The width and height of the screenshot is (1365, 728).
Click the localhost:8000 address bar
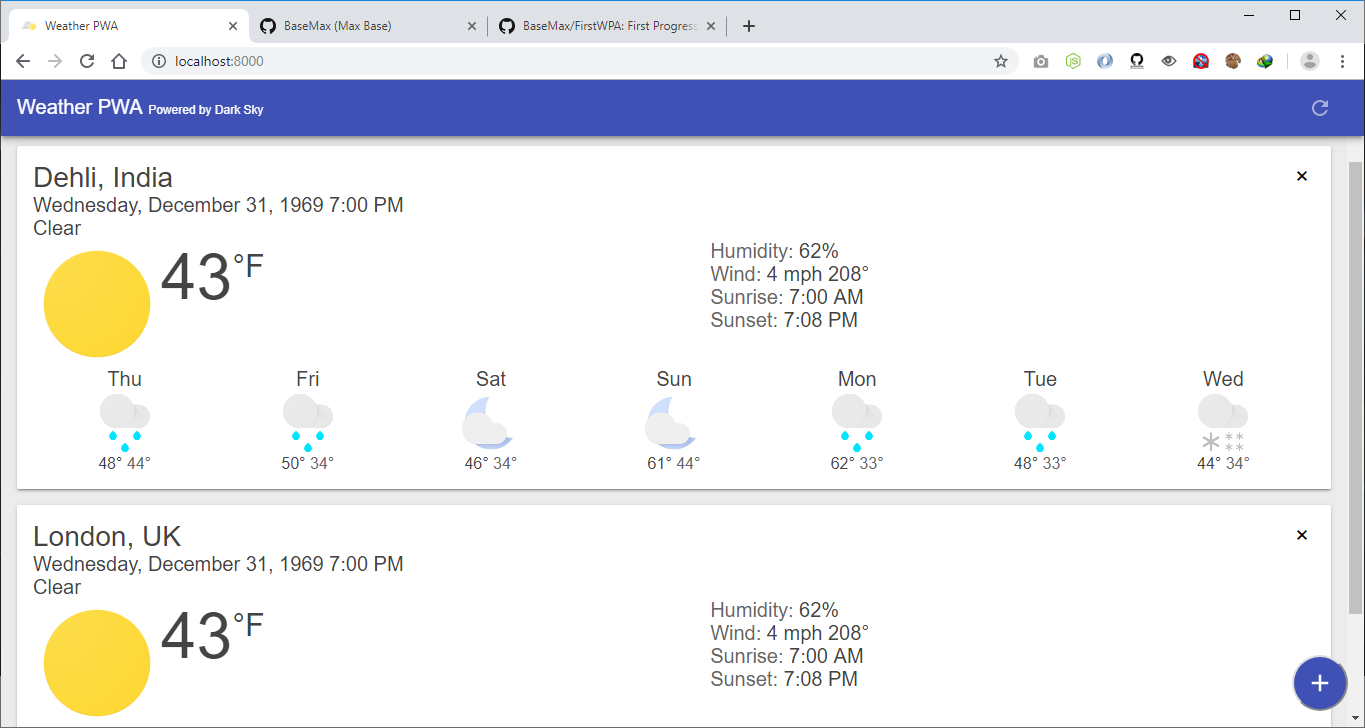(580, 61)
